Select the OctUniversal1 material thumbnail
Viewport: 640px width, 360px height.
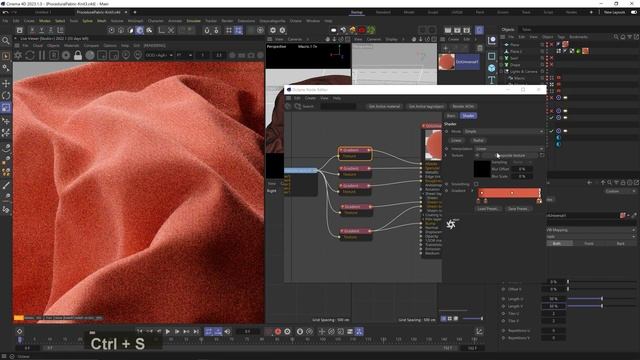(447, 62)
